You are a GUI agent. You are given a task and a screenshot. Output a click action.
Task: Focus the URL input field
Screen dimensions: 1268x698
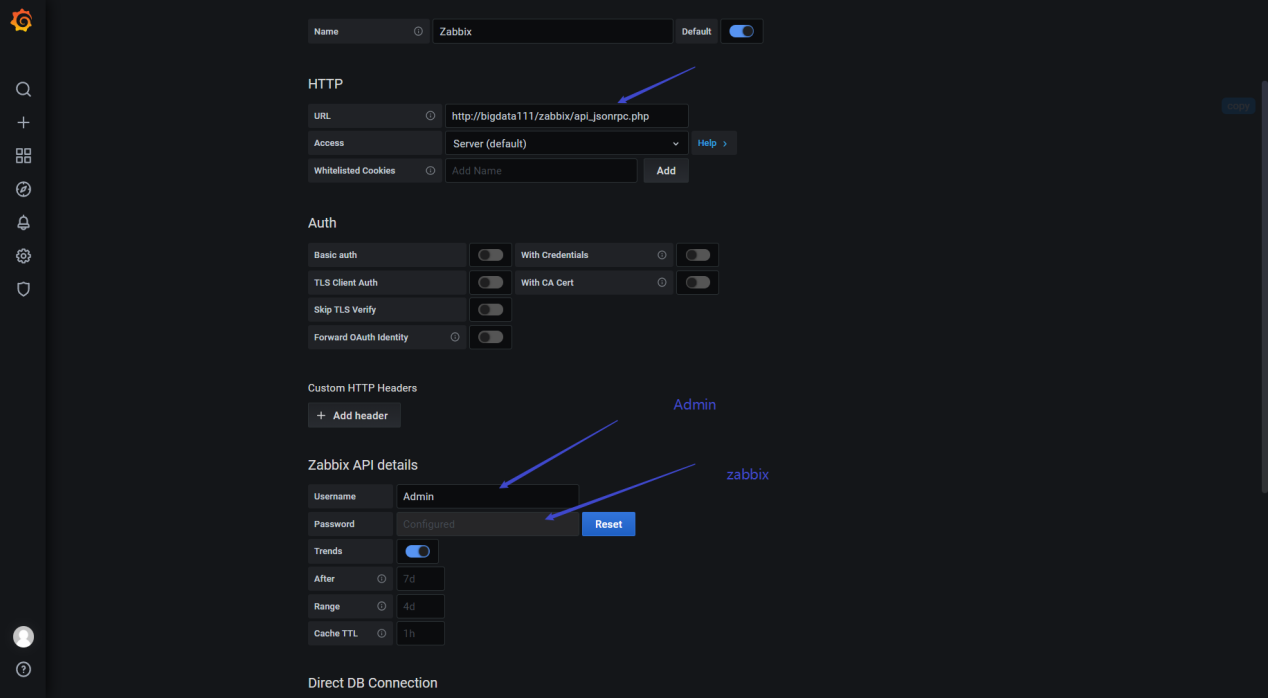pos(566,116)
